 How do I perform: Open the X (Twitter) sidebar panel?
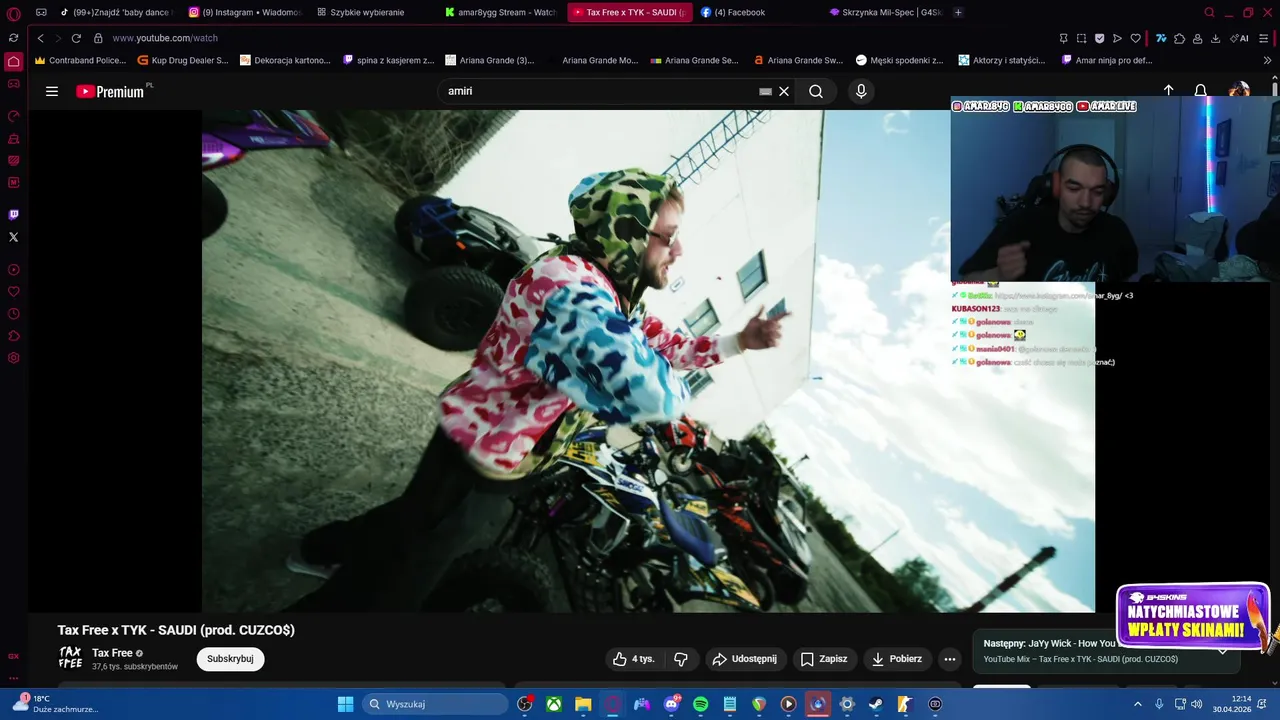point(13,237)
